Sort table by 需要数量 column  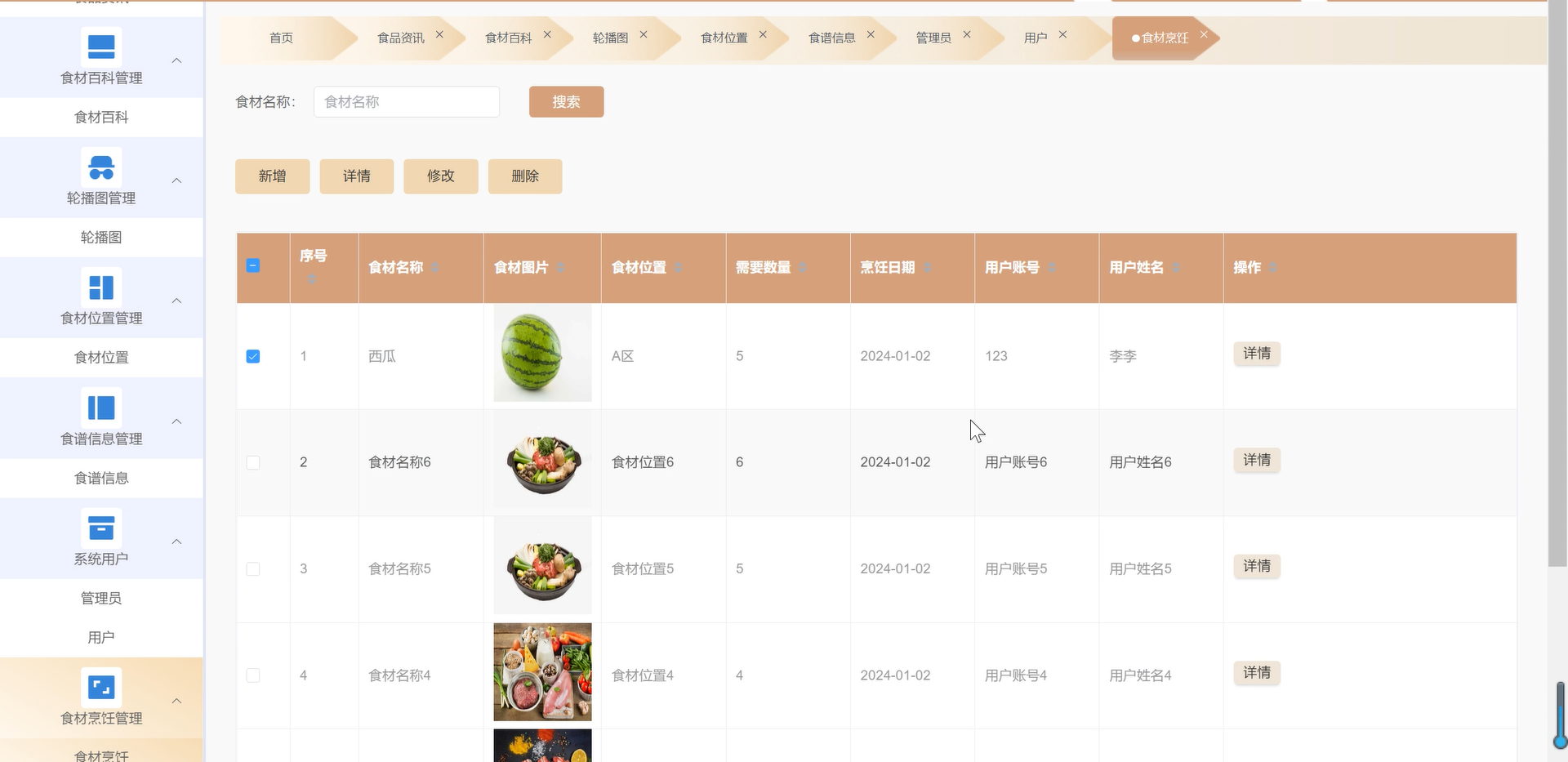click(x=802, y=268)
